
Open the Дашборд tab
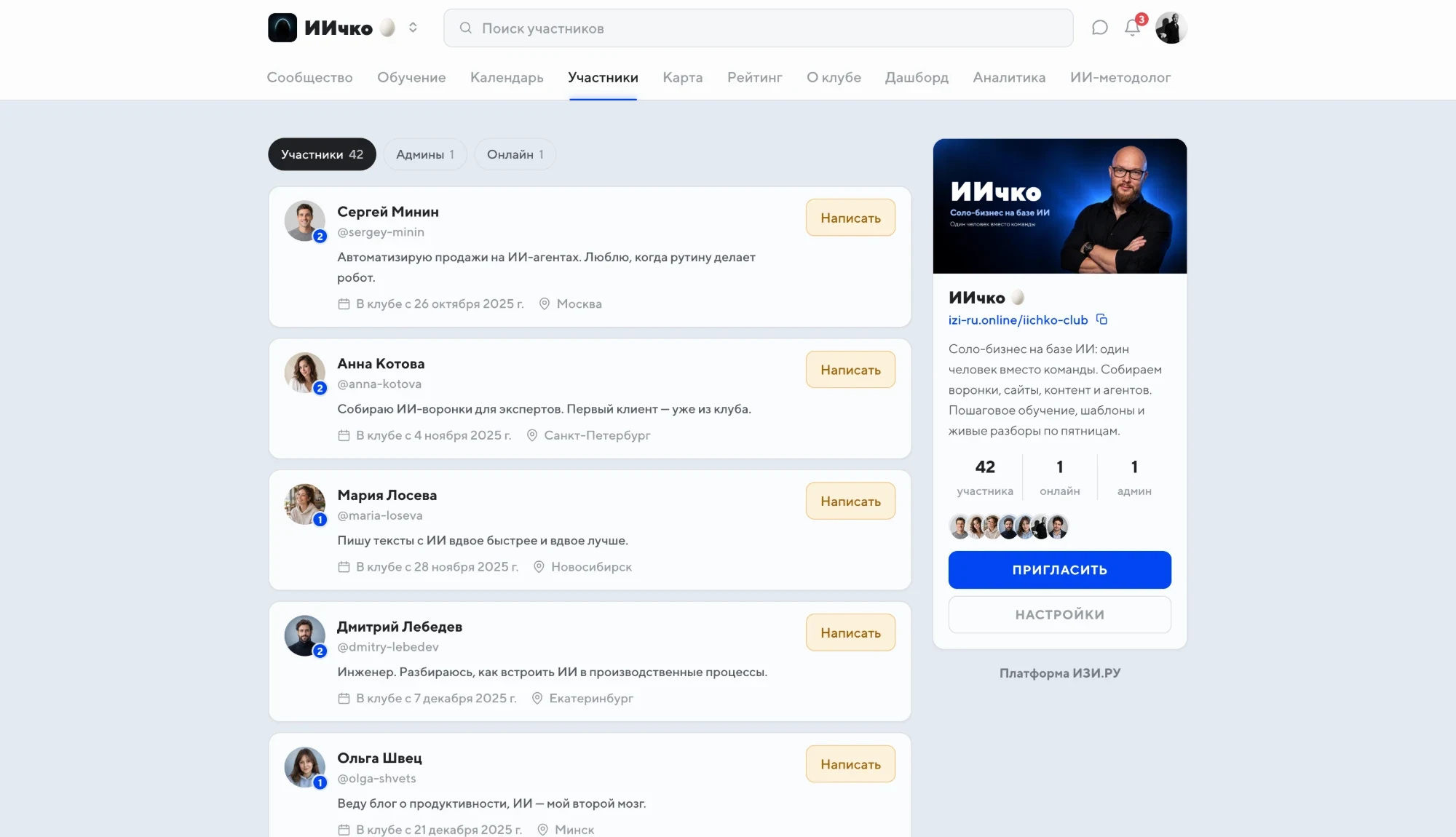[917, 77]
